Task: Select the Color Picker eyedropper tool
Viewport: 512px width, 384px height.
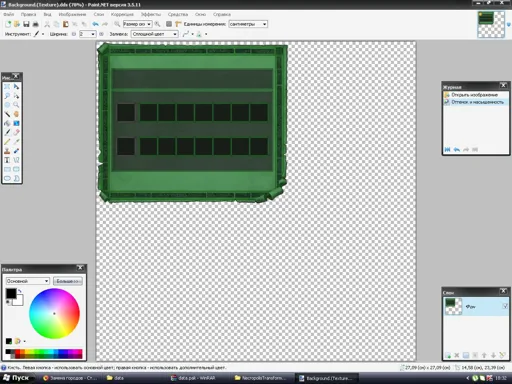Action: coord(16,142)
